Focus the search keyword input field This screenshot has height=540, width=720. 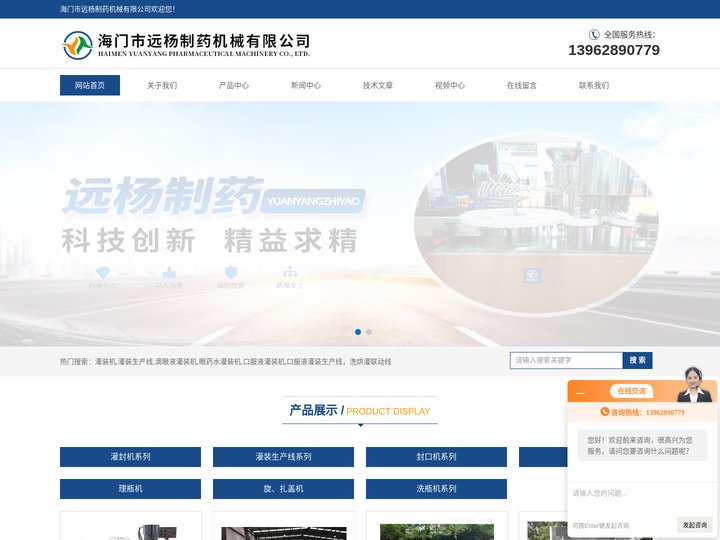566,360
